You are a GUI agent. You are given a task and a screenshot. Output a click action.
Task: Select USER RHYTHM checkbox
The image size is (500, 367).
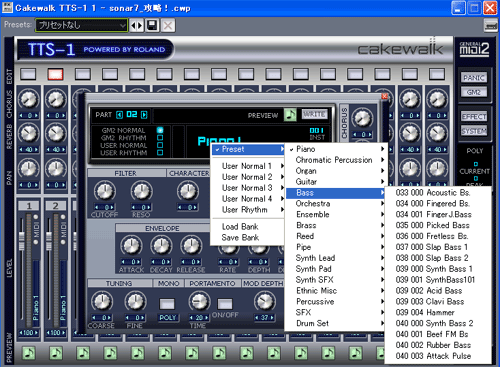click(160, 153)
